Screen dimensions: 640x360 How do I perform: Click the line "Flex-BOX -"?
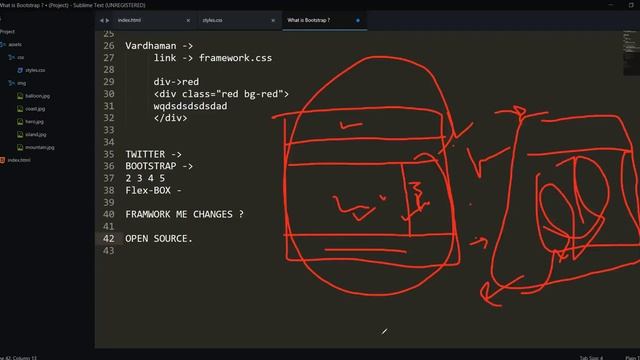coord(153,190)
